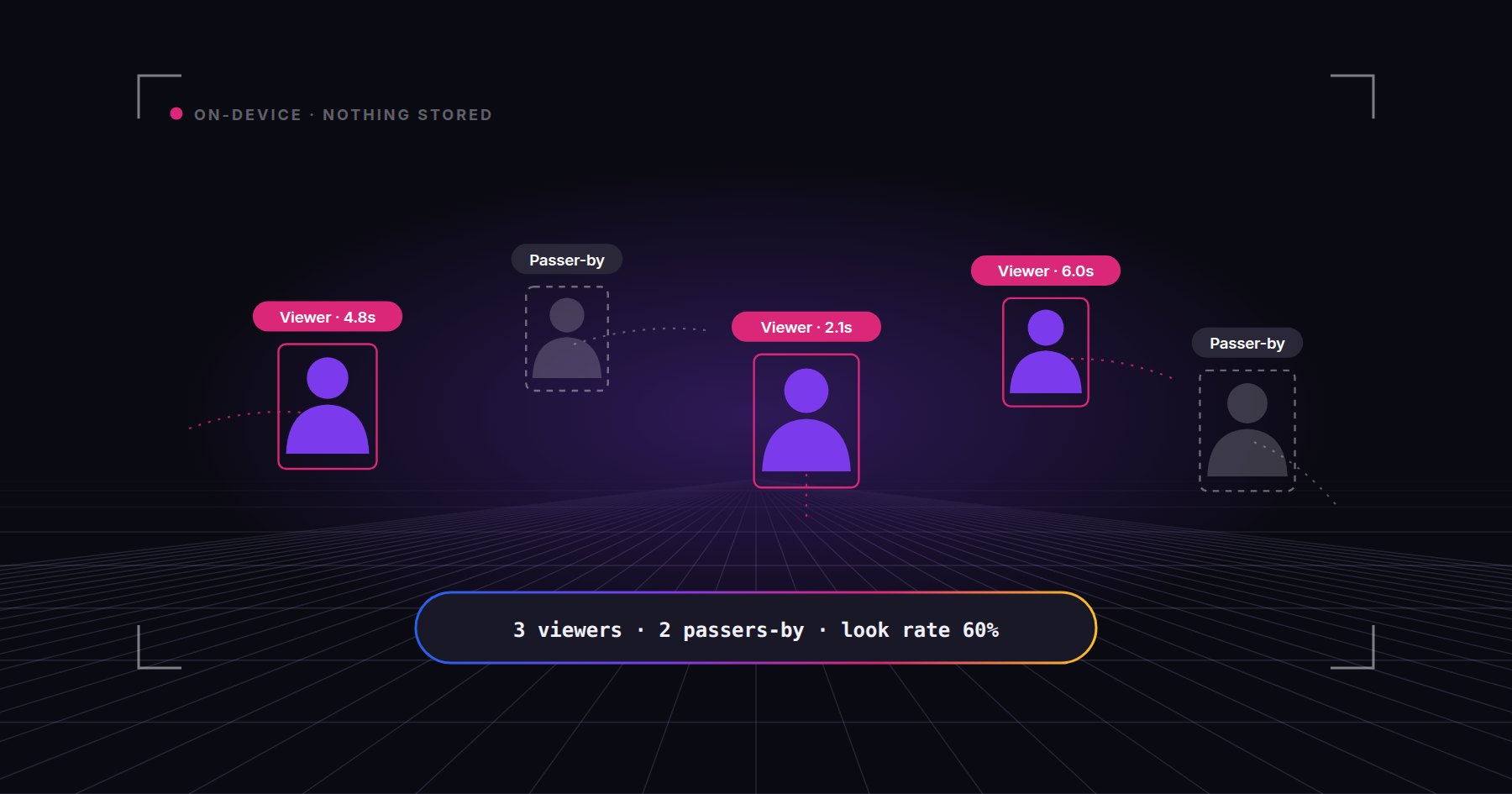
Task: Select the person icon under Viewer · 2.1s
Action: [x=806, y=420]
